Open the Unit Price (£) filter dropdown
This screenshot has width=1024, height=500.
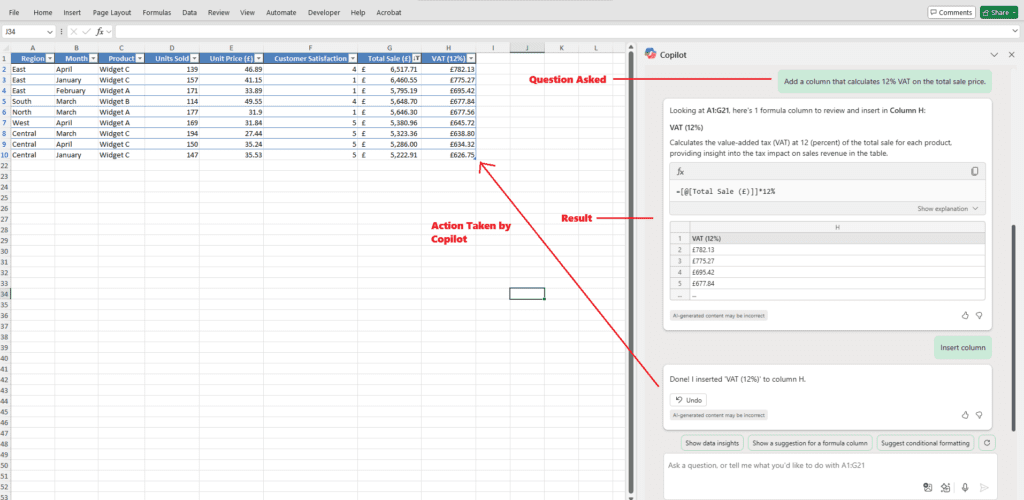[x=258, y=59]
